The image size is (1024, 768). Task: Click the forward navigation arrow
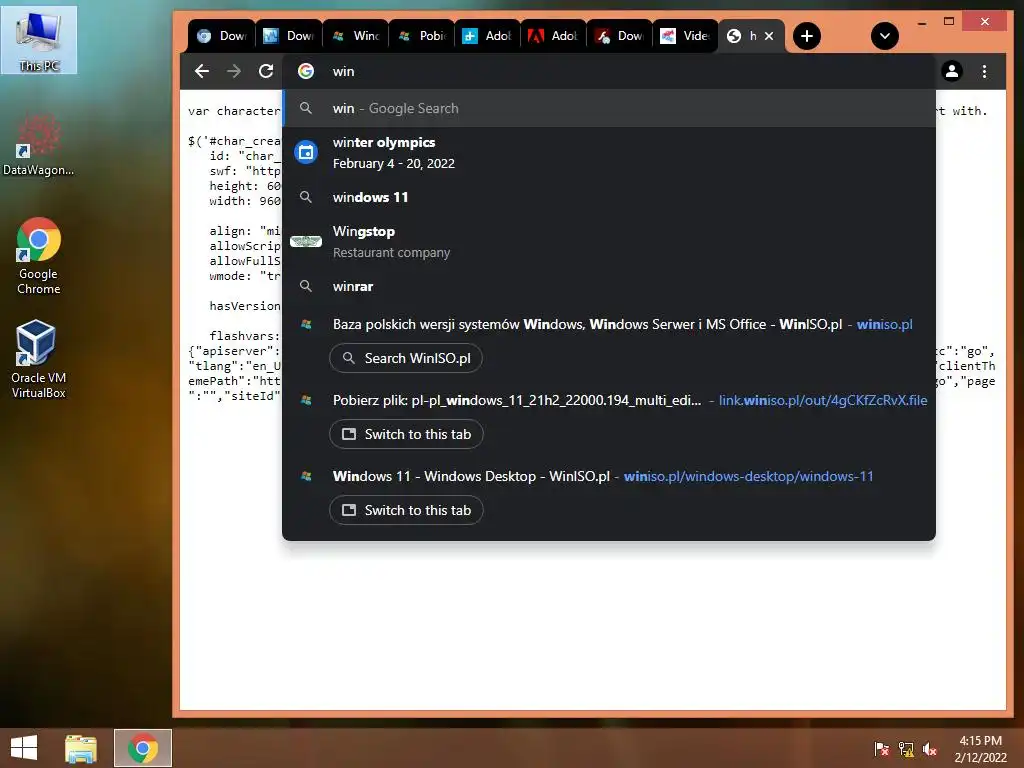234,71
